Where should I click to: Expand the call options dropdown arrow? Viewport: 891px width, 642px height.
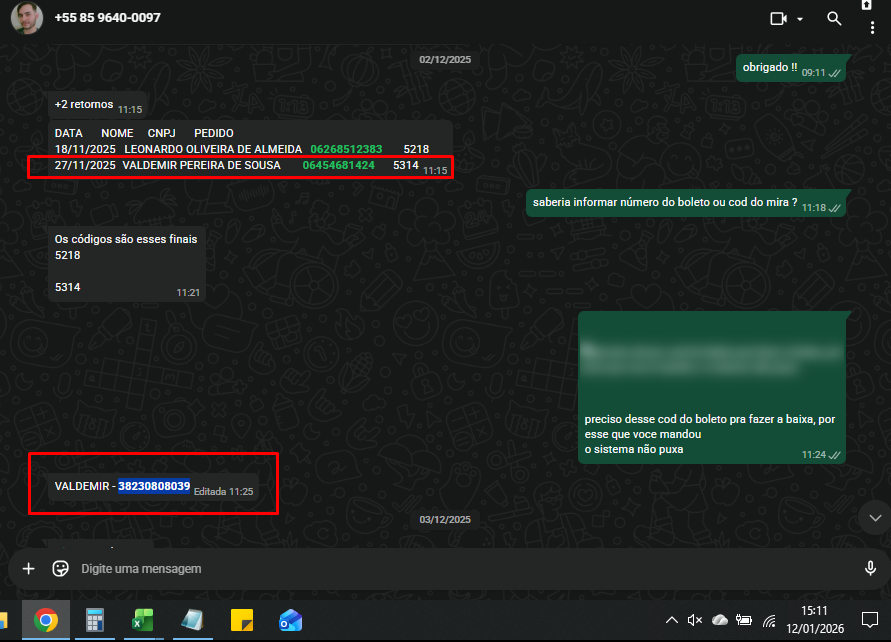click(x=800, y=19)
